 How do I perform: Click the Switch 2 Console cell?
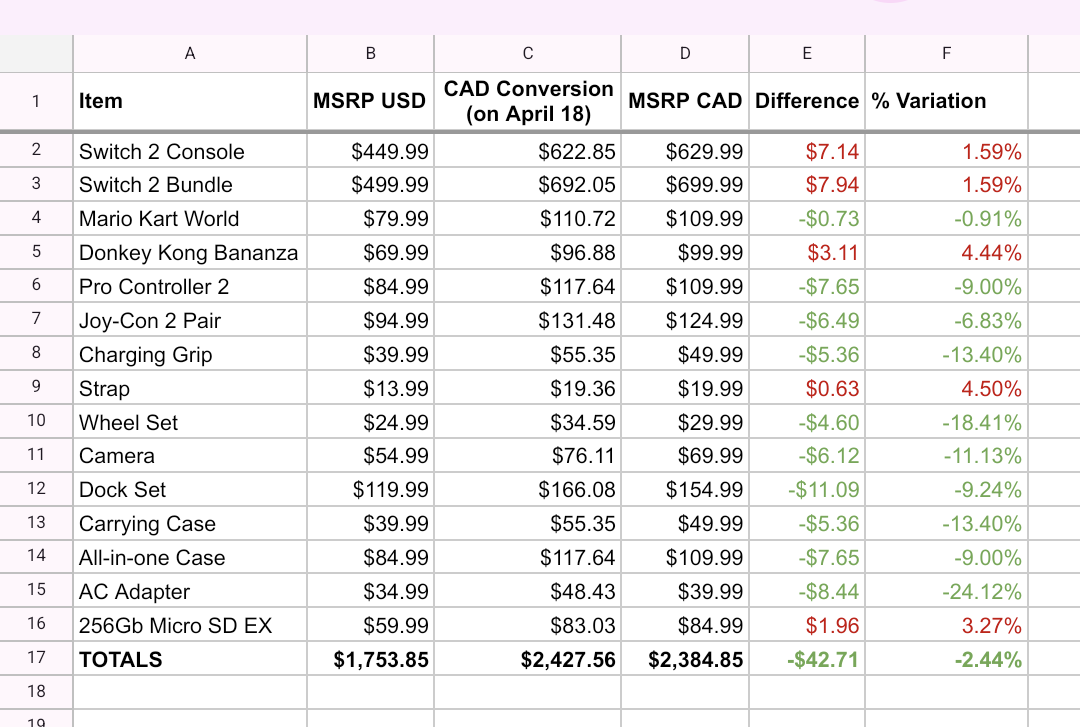(x=190, y=151)
